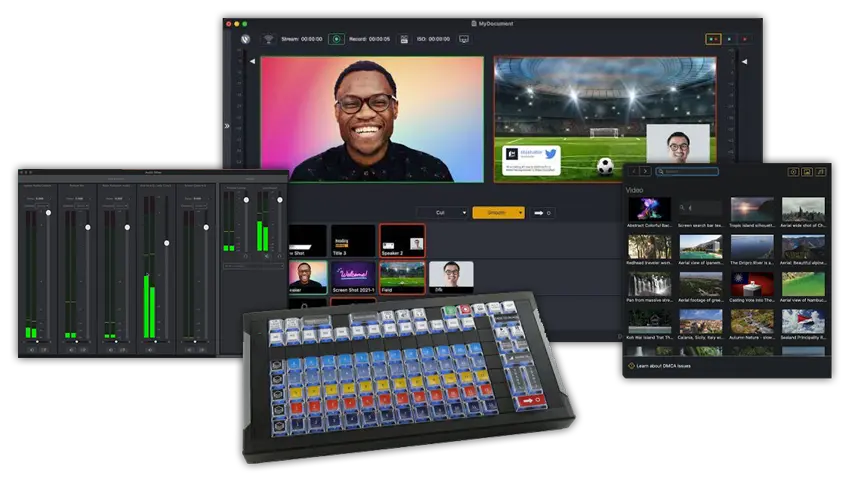Open the first channel's delay dropdown in mixer
Viewport: 850px width, 477px height.
(x=42, y=206)
